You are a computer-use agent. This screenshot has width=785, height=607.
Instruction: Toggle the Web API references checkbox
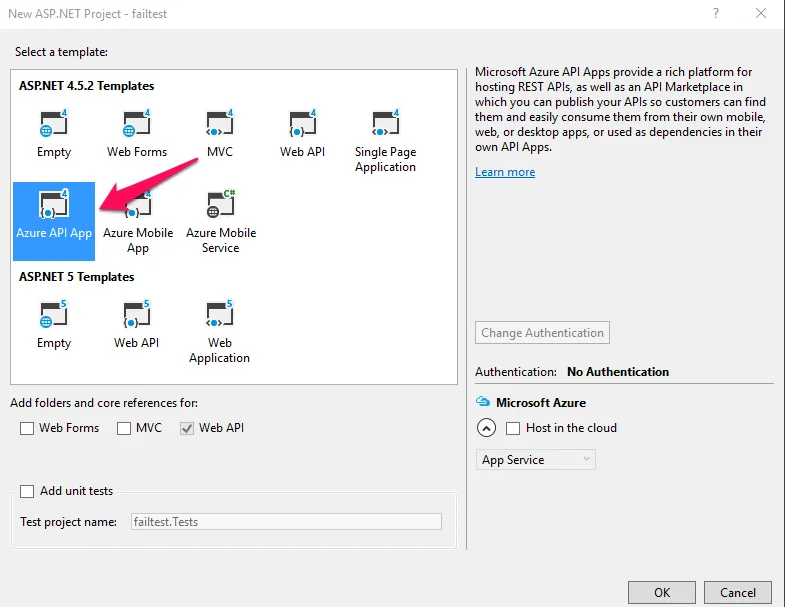coord(187,428)
